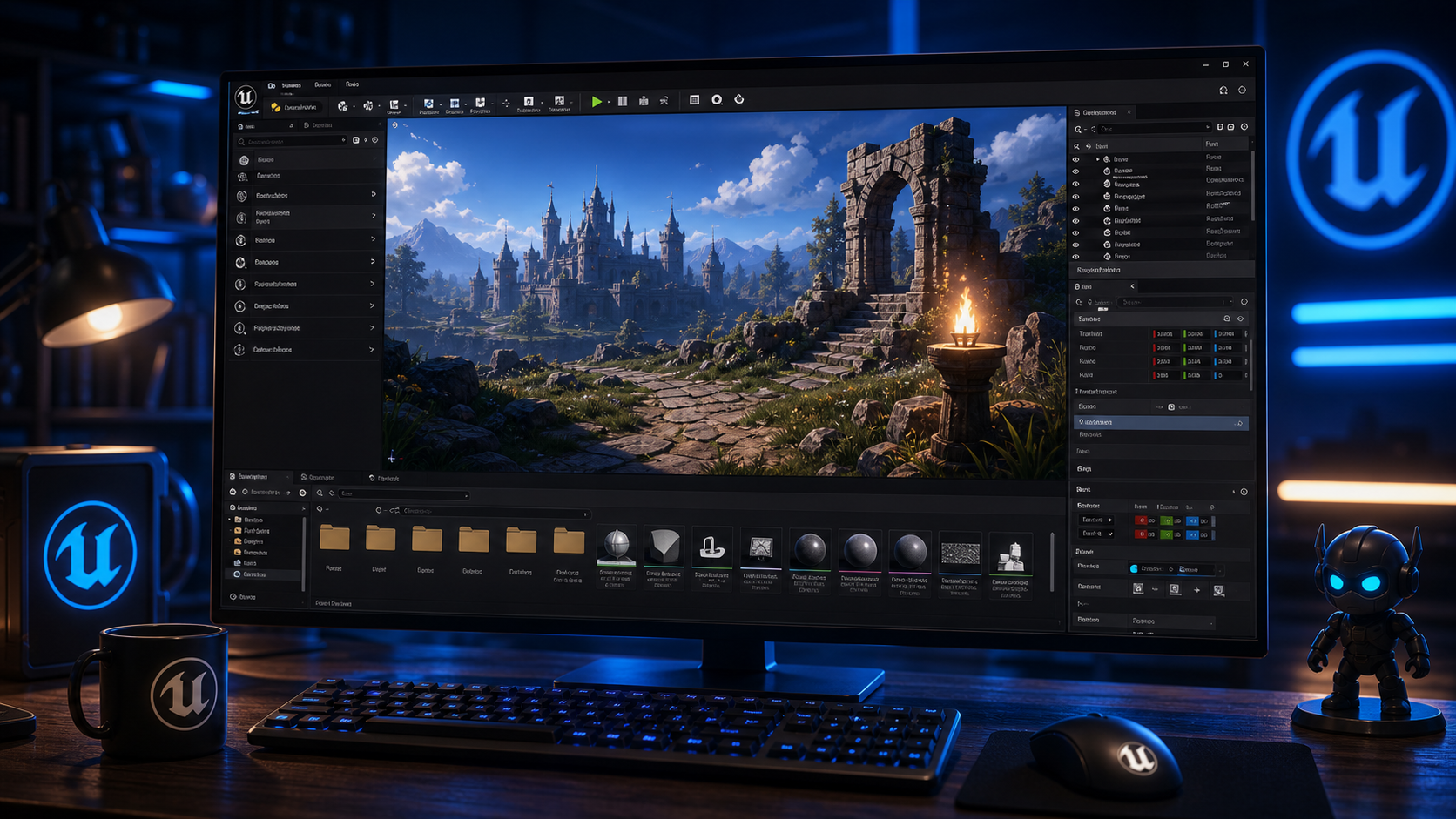Open the third menu in the menu bar
Screen dimensions: 1456x819
(353, 84)
